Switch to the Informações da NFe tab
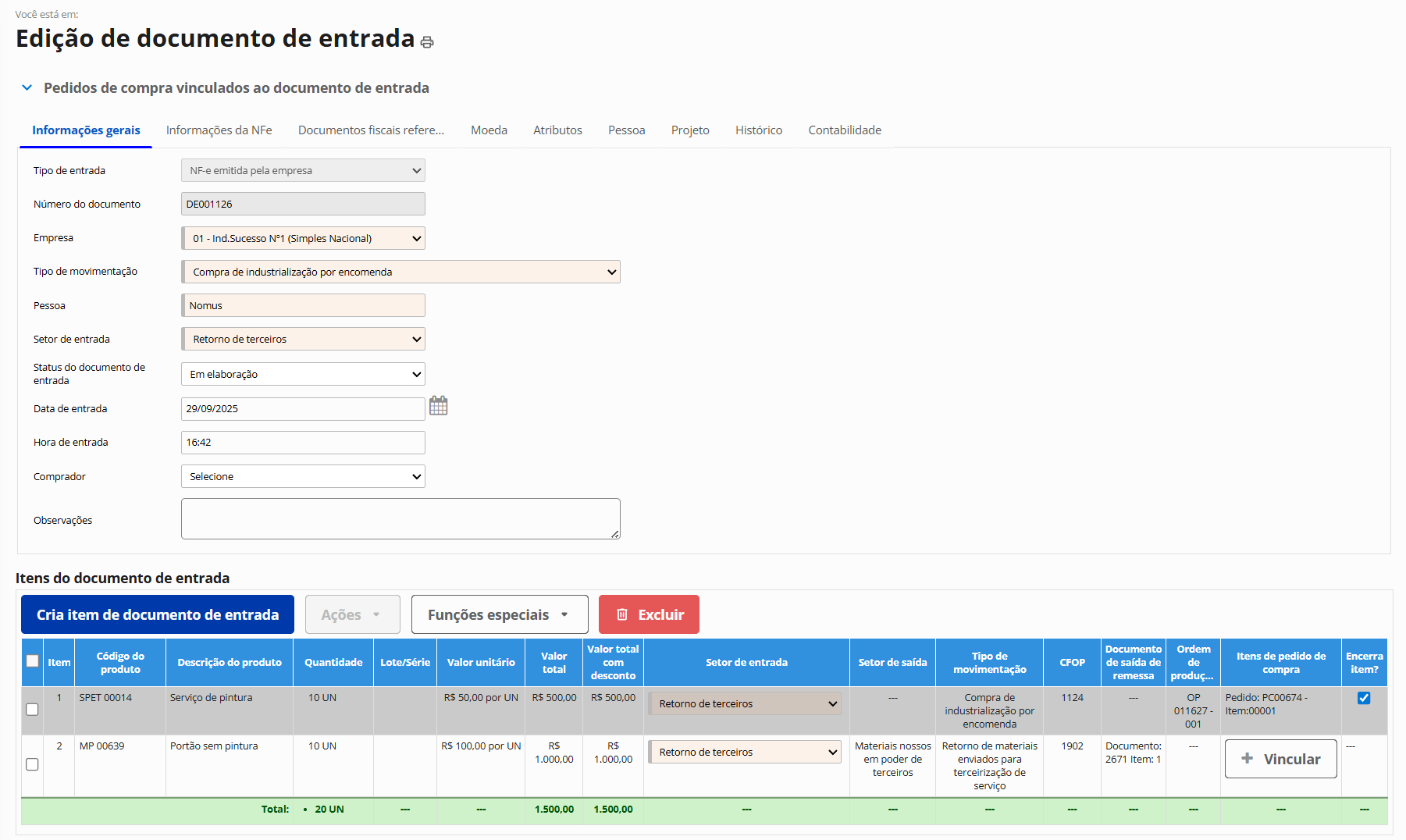 (x=219, y=130)
